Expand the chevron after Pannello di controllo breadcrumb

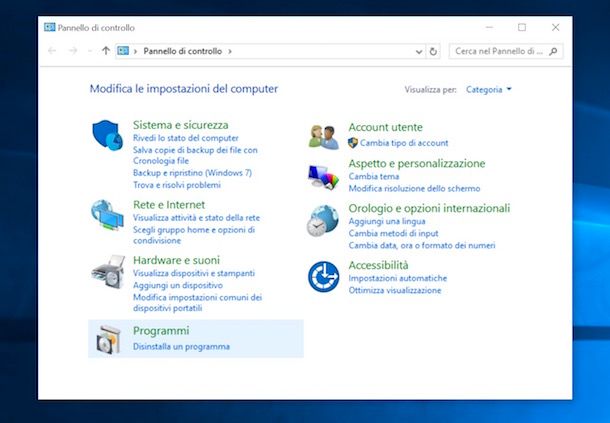click(230, 51)
